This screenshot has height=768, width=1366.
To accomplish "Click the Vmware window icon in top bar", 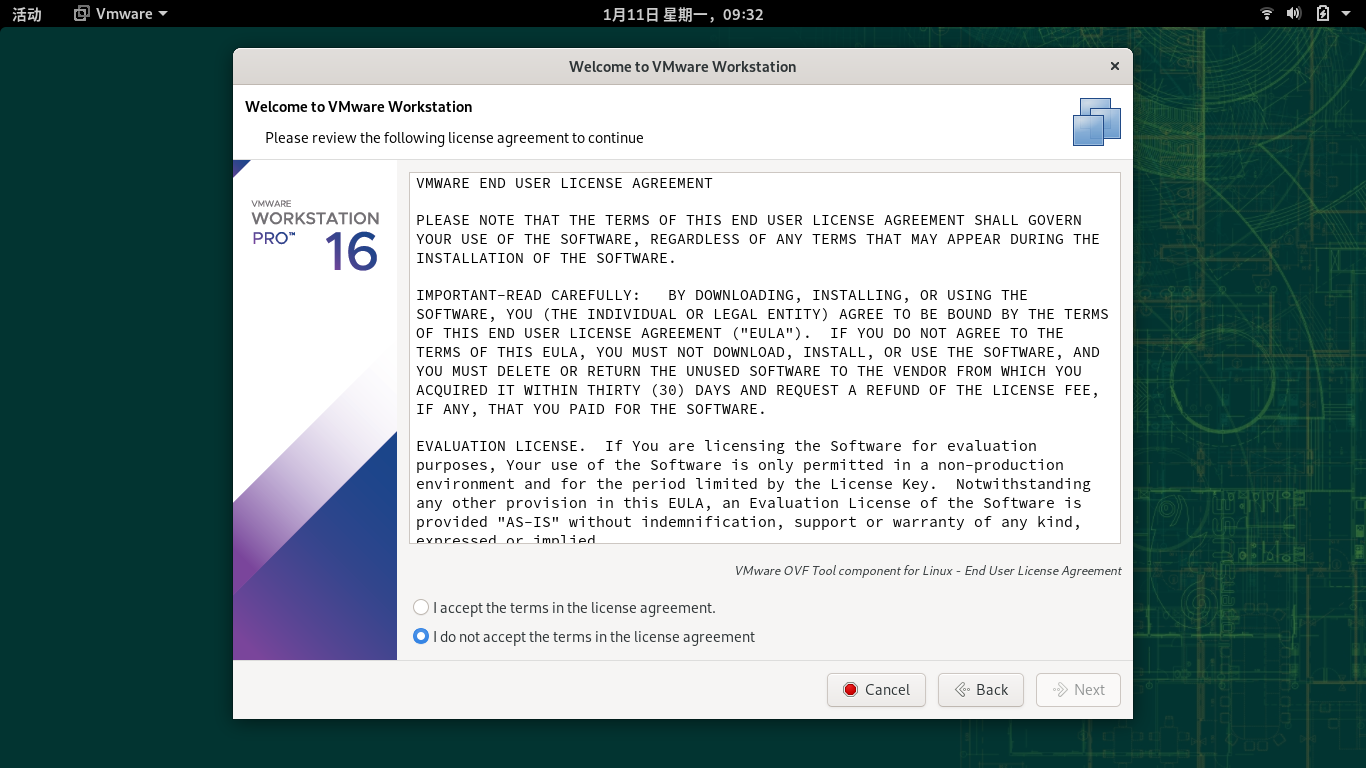I will click(x=82, y=14).
